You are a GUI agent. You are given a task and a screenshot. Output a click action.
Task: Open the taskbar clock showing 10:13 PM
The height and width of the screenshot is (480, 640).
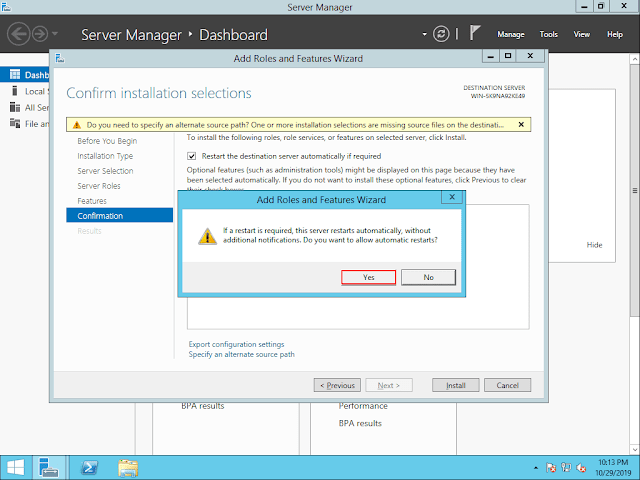coord(613,468)
